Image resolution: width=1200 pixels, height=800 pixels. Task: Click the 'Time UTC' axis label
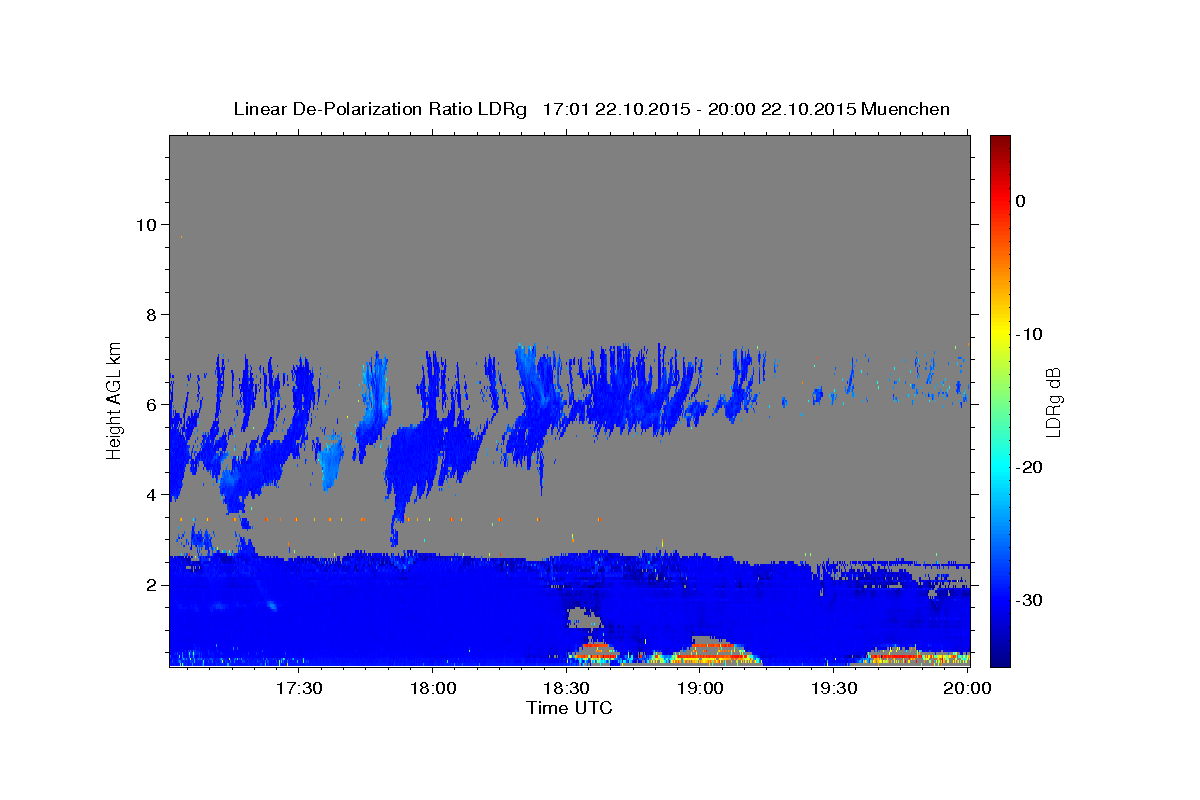(569, 708)
